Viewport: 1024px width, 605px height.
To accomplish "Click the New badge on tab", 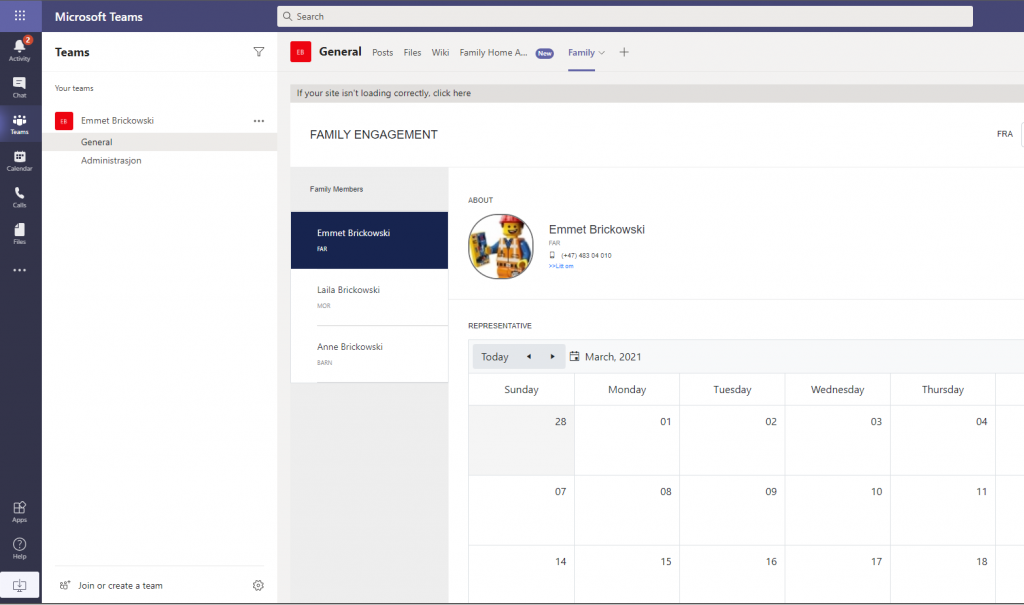I will 545,54.
